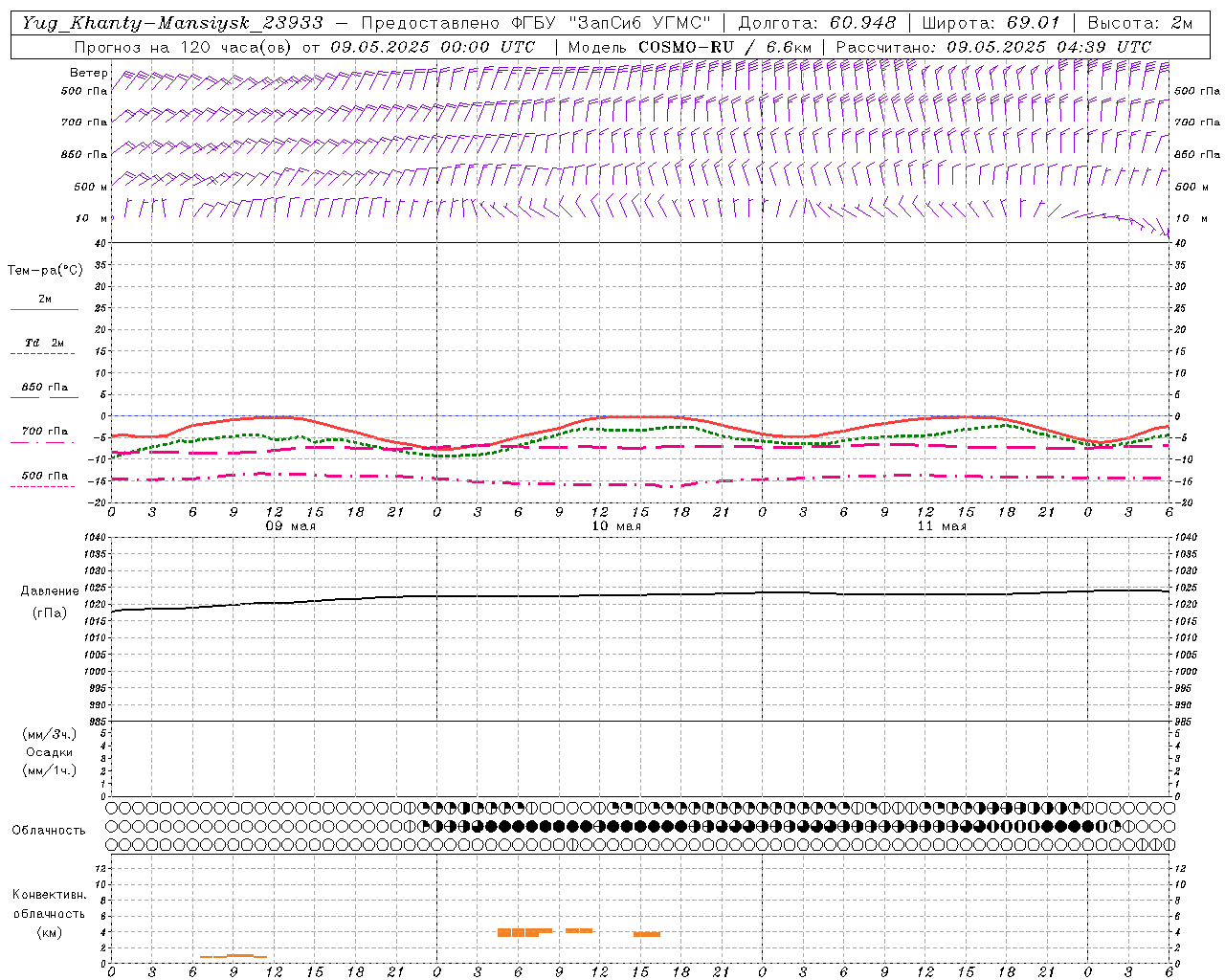Click the station title Yug_Khanty-Mansiysk_23933
The image size is (1225, 980).
click(x=172, y=23)
